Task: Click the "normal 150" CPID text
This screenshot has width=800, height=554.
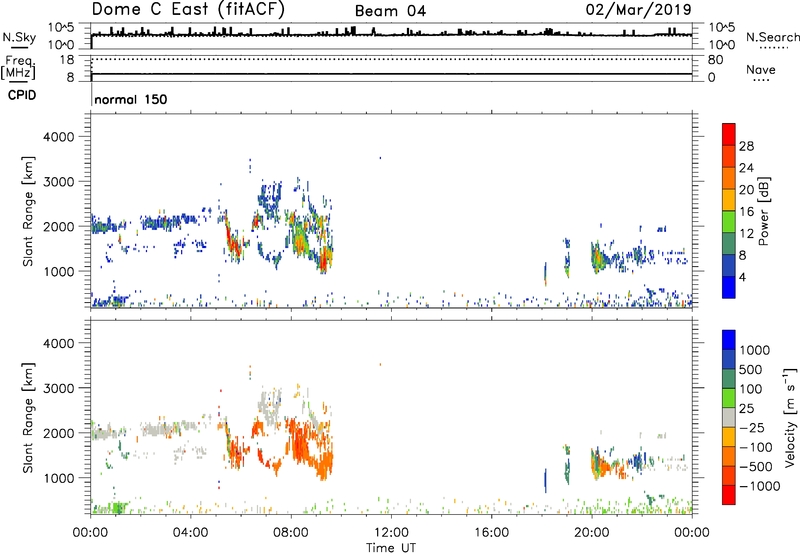Action: pyautogui.click(x=131, y=99)
